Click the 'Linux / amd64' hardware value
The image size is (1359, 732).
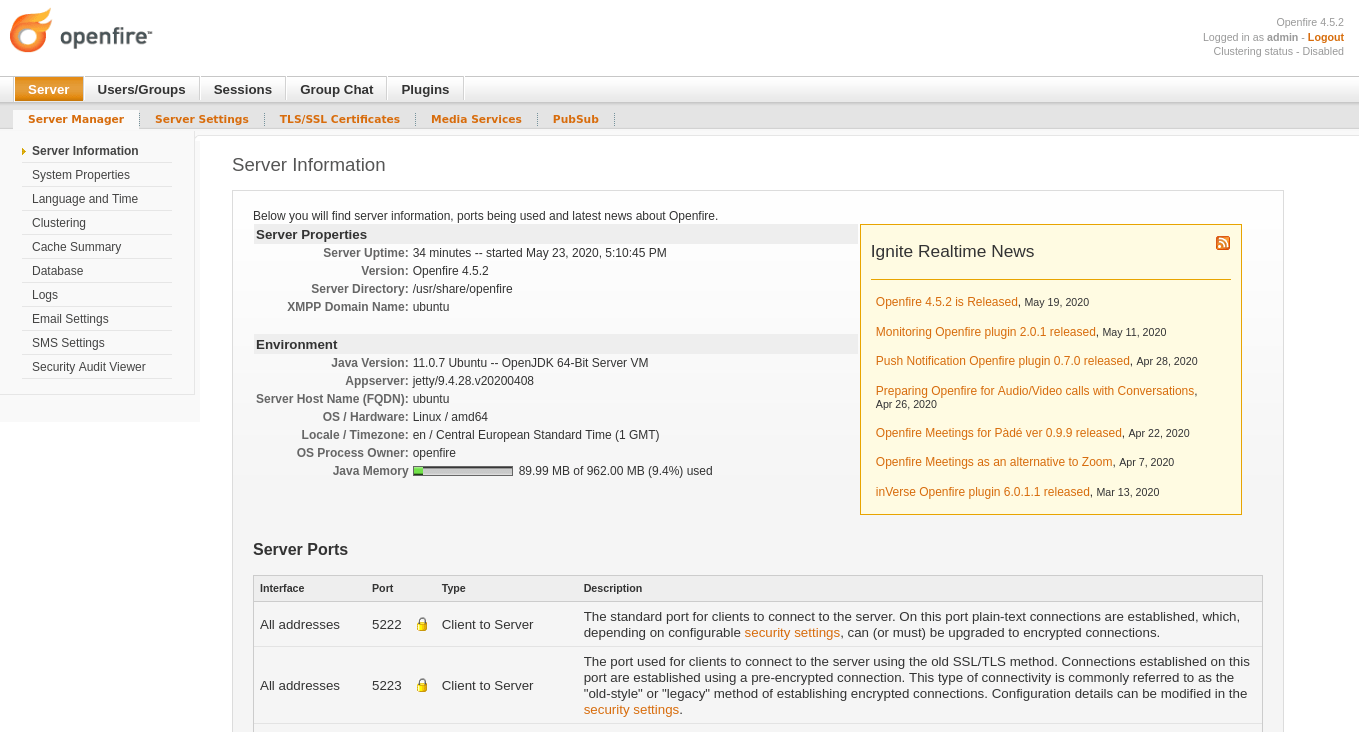pyautogui.click(x=450, y=417)
